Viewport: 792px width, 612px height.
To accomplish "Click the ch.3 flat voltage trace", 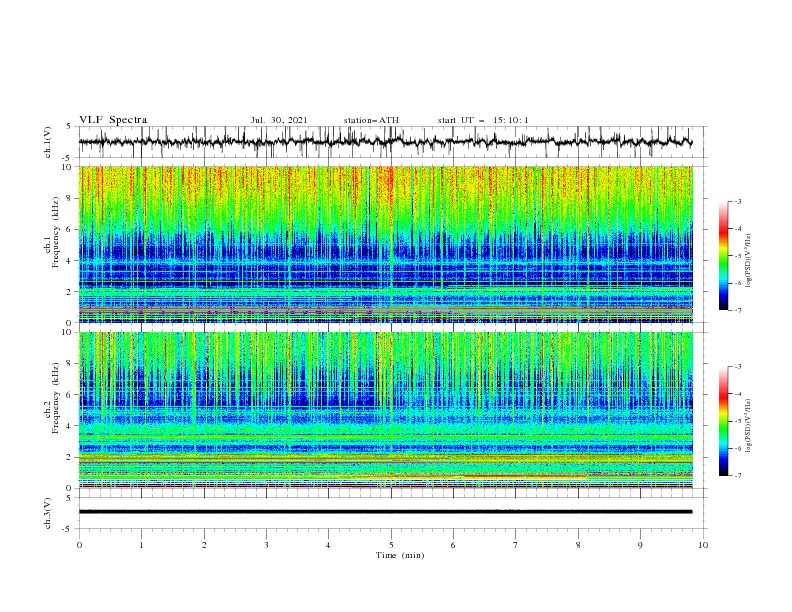I will (385, 512).
